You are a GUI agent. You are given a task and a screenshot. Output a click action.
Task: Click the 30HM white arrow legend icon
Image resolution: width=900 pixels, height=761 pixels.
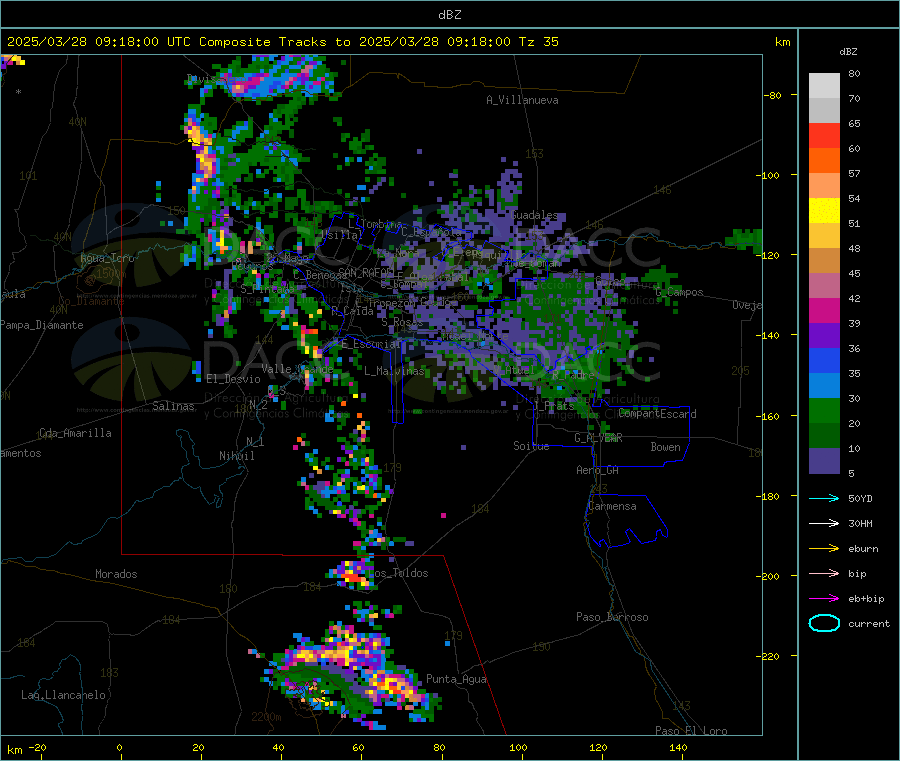tap(824, 523)
